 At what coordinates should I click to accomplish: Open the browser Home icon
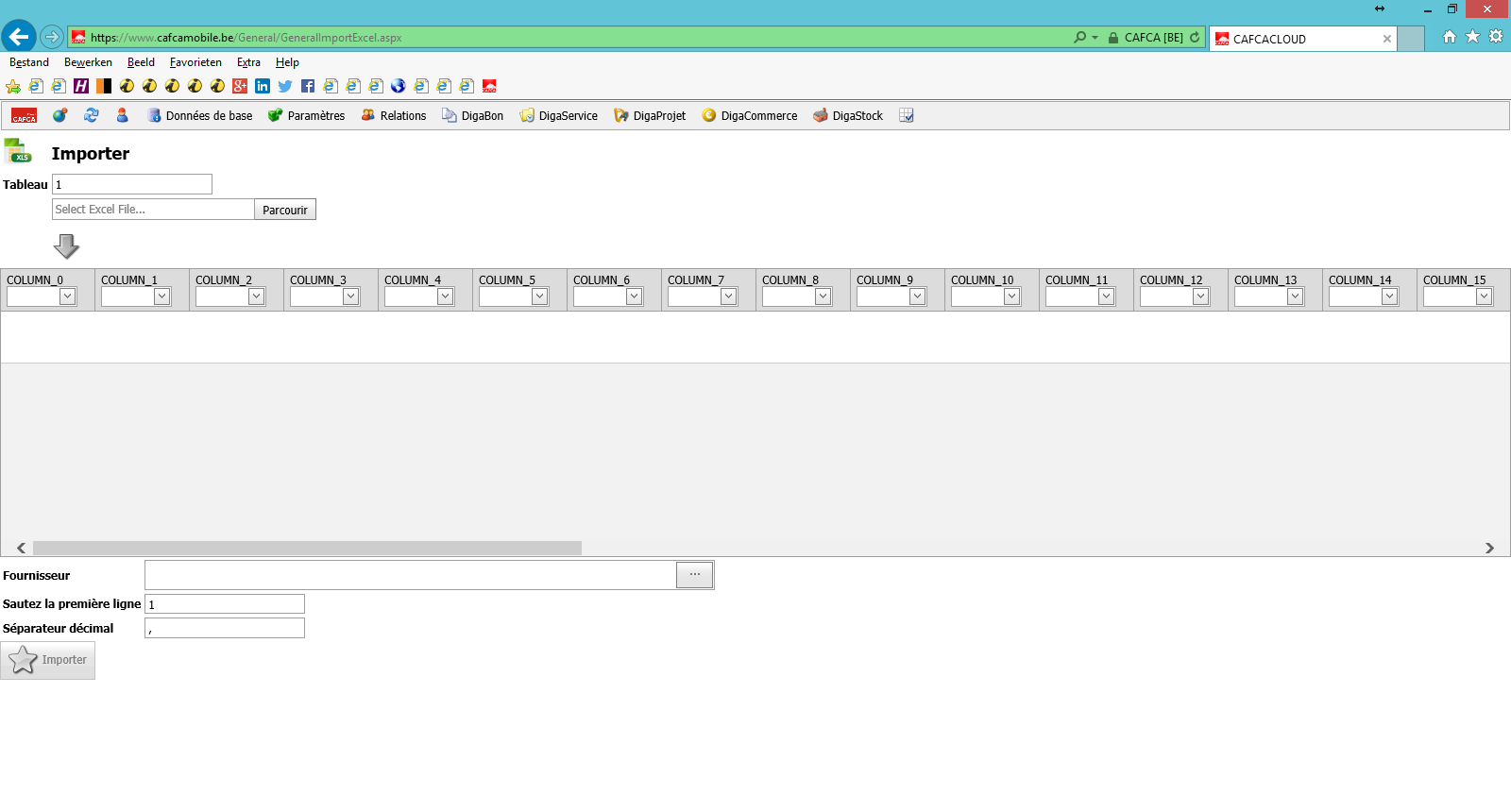pyautogui.click(x=1450, y=37)
